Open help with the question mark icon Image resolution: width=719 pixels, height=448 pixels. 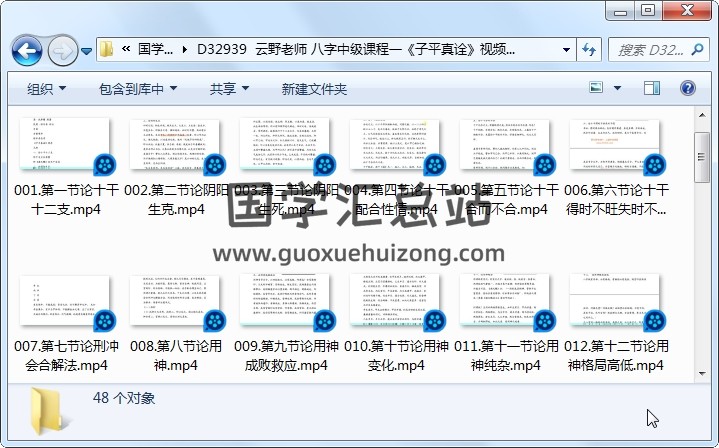689,89
